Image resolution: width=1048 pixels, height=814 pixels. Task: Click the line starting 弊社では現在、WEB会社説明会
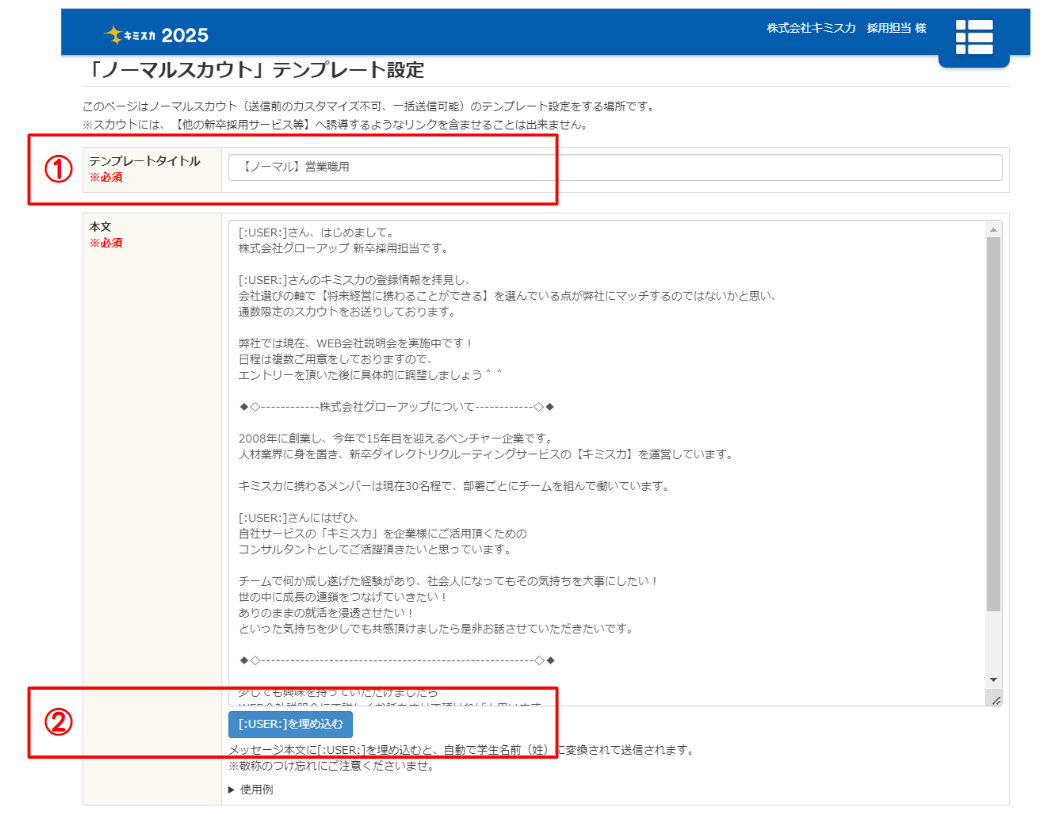(356, 344)
